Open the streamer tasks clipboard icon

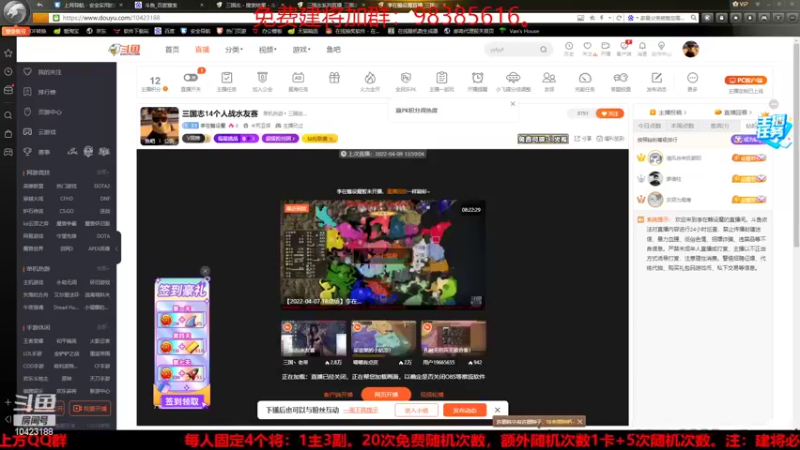(227, 78)
